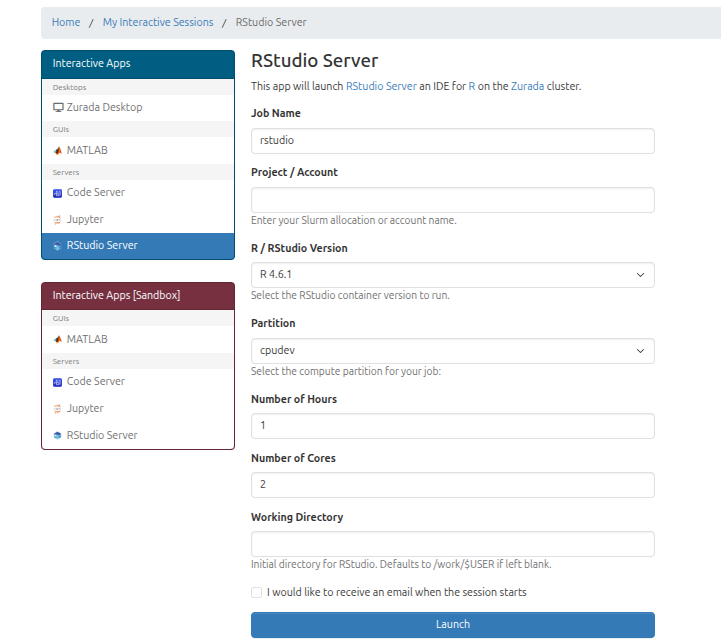Click the Code Server icon in Interactive Apps

point(57,193)
